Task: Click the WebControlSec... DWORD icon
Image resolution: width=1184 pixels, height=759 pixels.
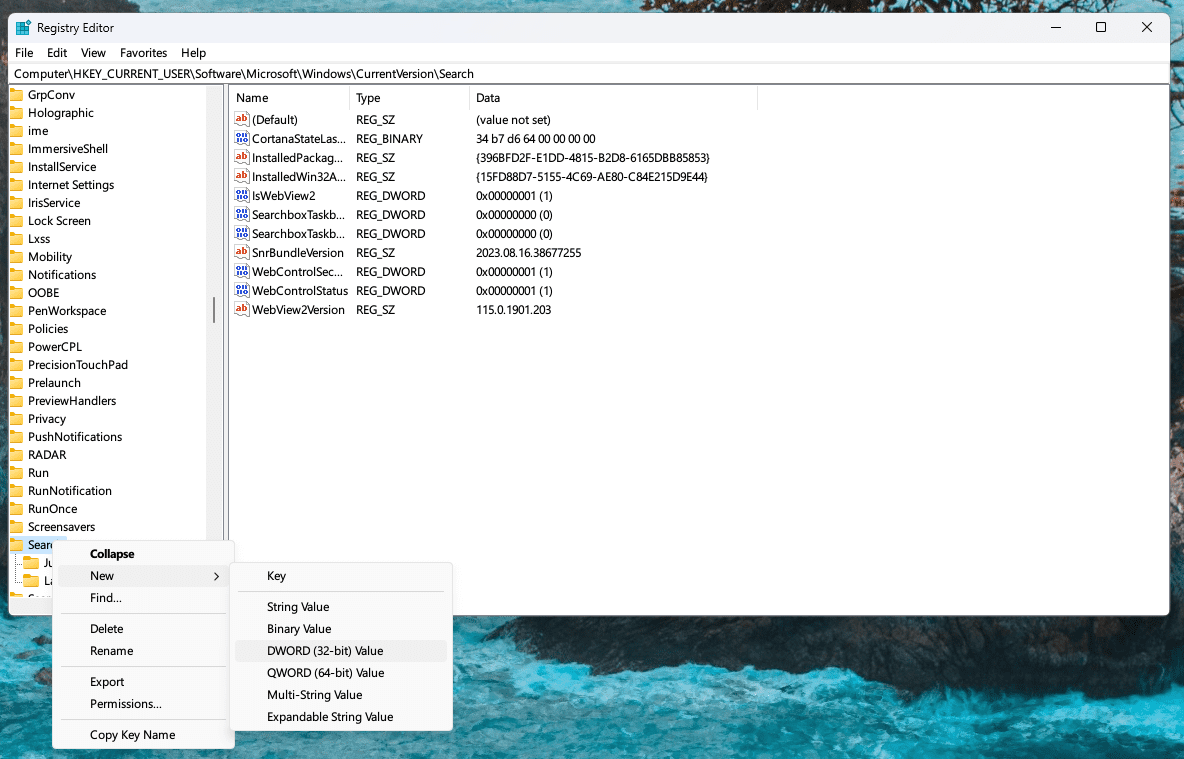Action: 242,271
